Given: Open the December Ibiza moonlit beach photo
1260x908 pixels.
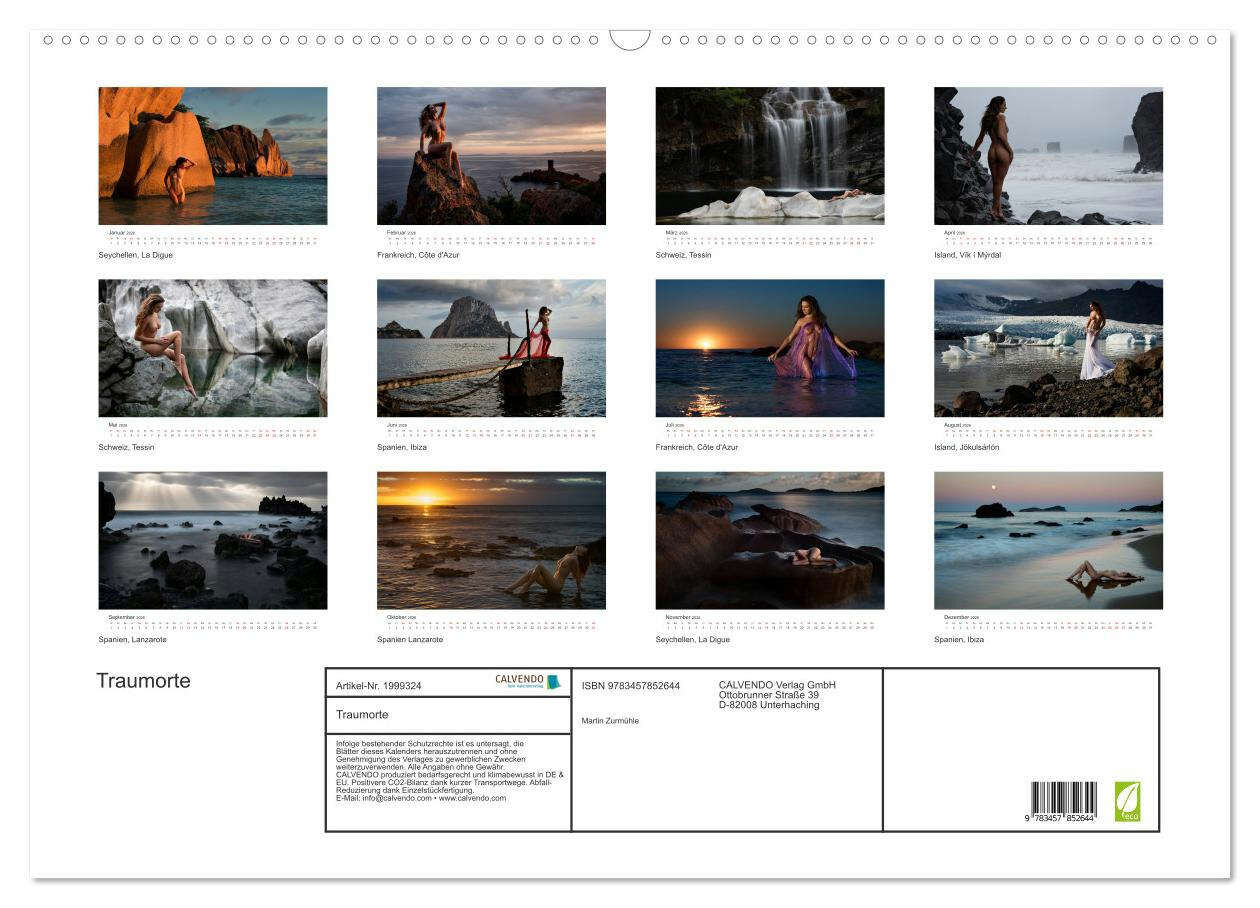Looking at the screenshot, I should point(1048,540).
